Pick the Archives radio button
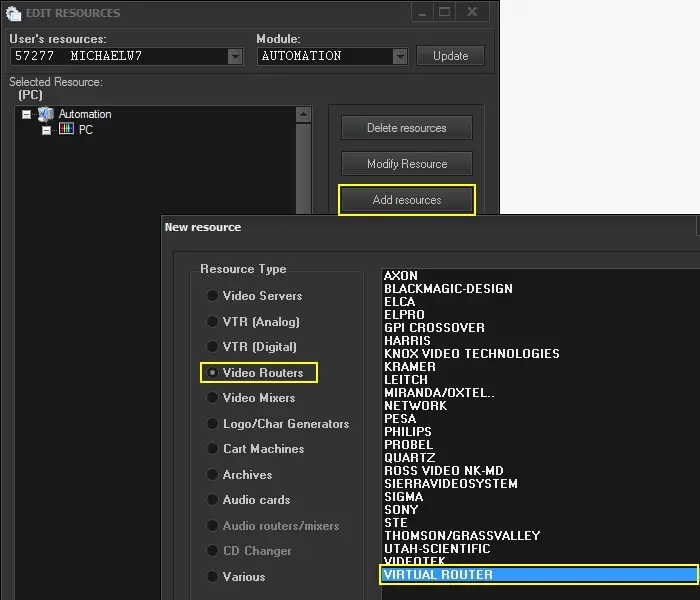Screen dimensions: 700x600 (x=212, y=475)
